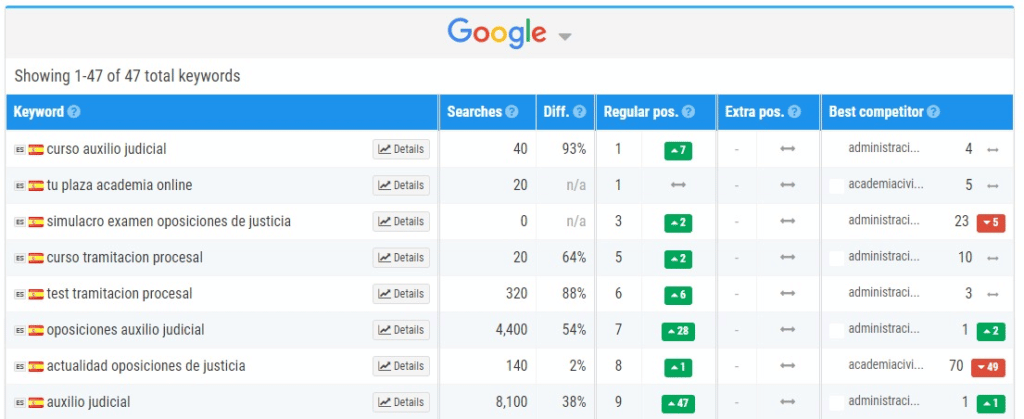Click Details button for 'actualidad oposiciones de justicia'
The height and width of the screenshot is (419, 1024).
click(401, 366)
